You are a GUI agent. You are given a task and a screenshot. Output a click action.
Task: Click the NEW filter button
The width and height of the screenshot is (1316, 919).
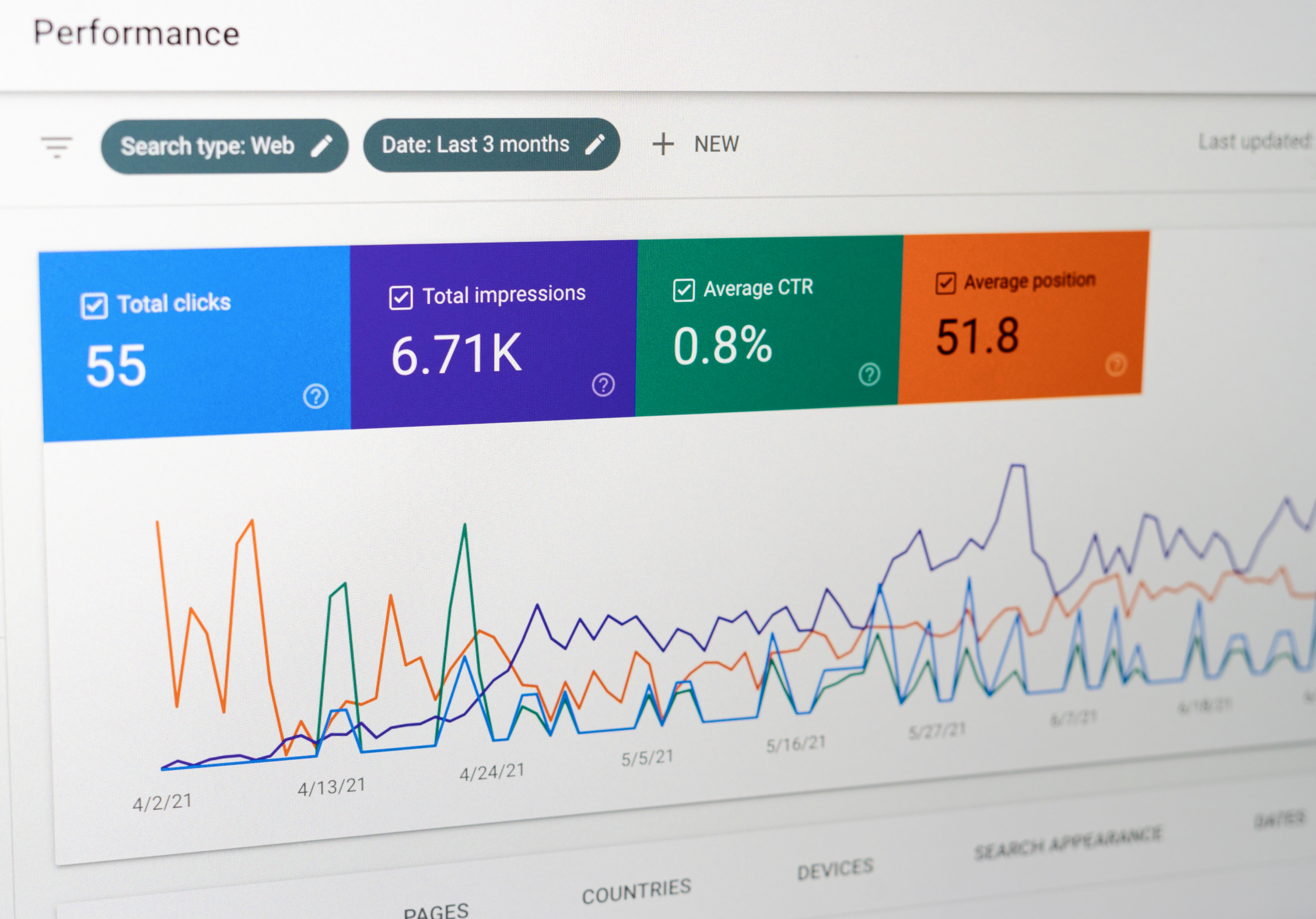point(716,144)
